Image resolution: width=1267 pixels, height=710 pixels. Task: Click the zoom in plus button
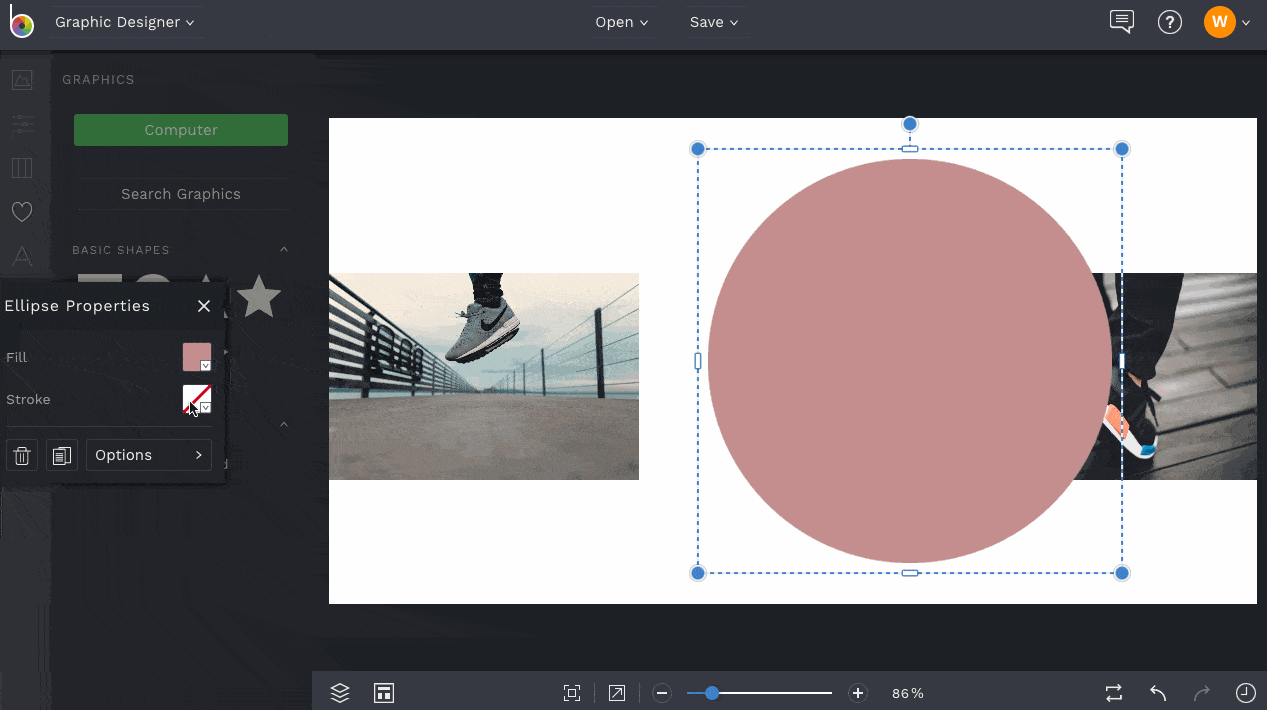coord(857,693)
